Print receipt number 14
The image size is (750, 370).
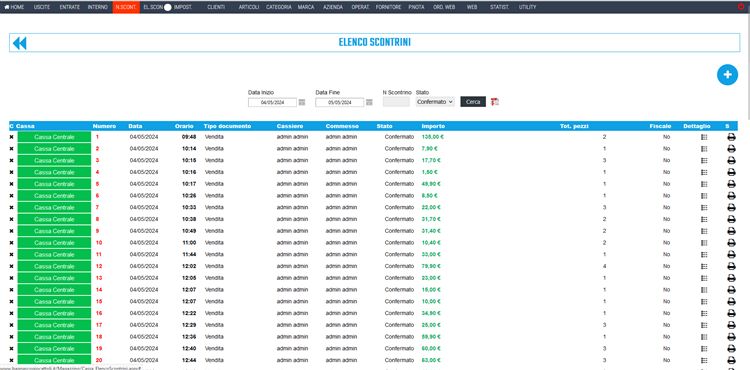pyautogui.click(x=731, y=290)
